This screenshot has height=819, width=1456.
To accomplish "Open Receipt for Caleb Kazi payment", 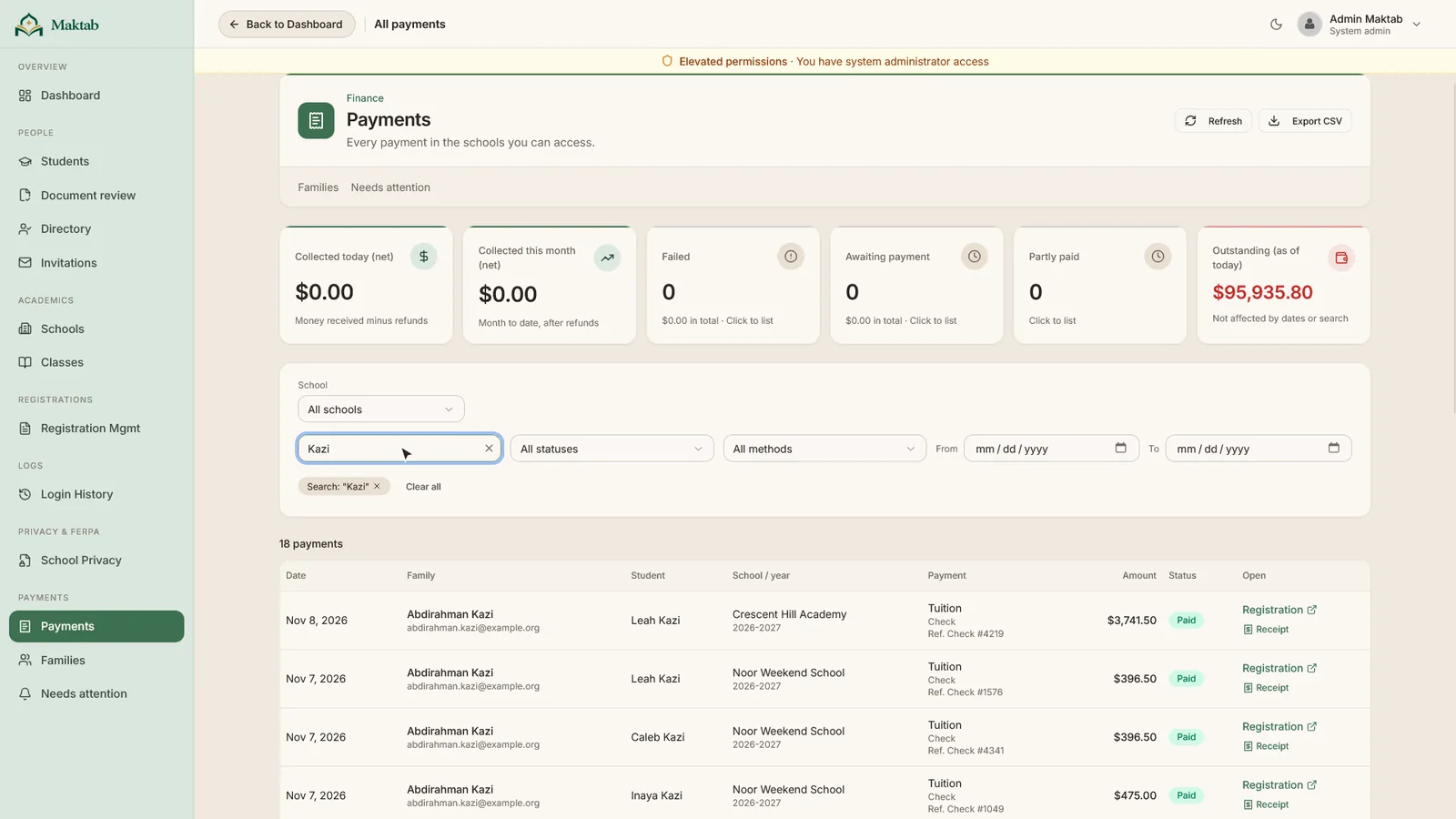I will (x=1266, y=746).
